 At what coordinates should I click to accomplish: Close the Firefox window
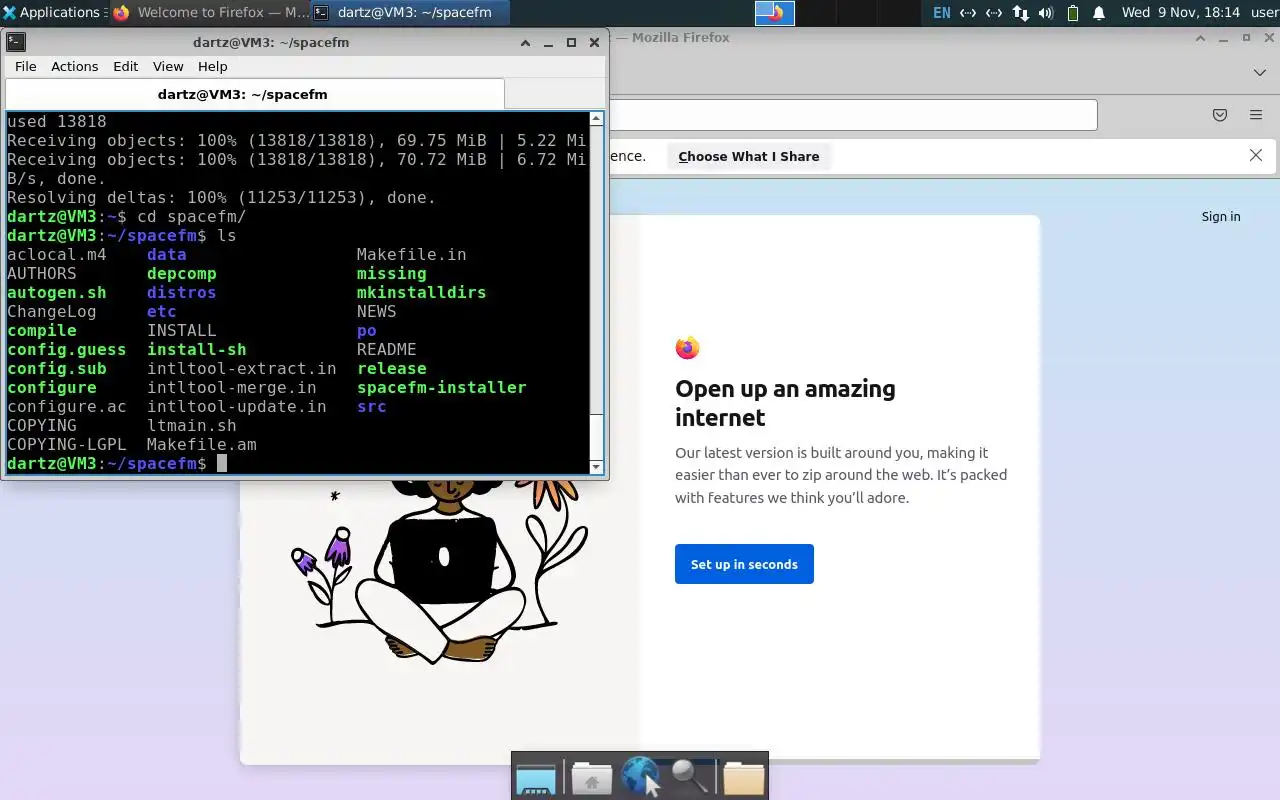[x=1269, y=38]
